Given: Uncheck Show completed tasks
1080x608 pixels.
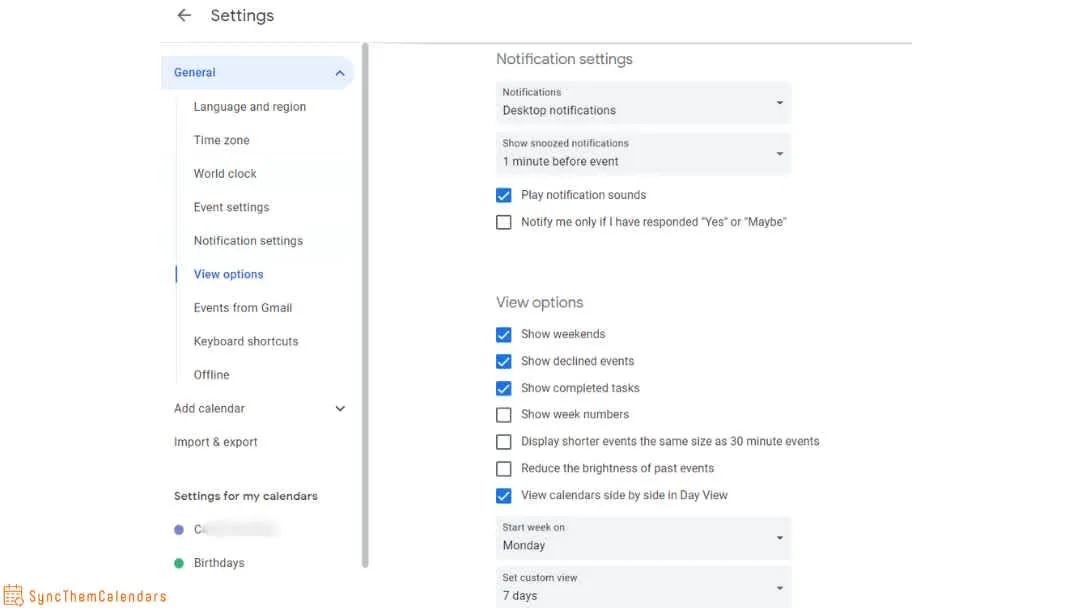Looking at the screenshot, I should pyautogui.click(x=503, y=388).
